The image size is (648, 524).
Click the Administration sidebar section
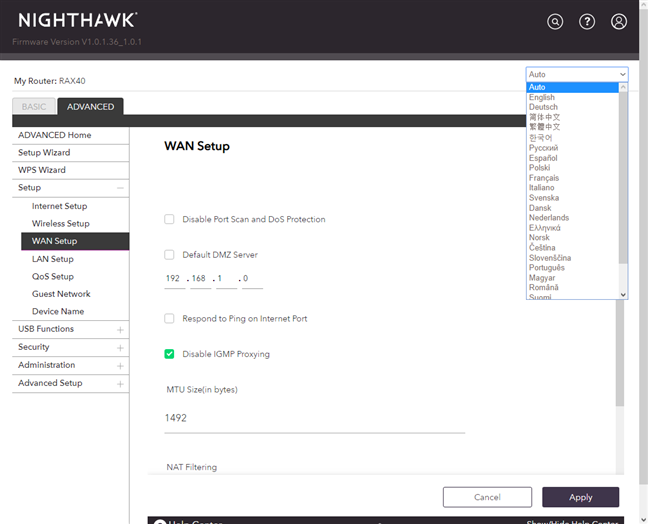pyautogui.click(x=71, y=365)
